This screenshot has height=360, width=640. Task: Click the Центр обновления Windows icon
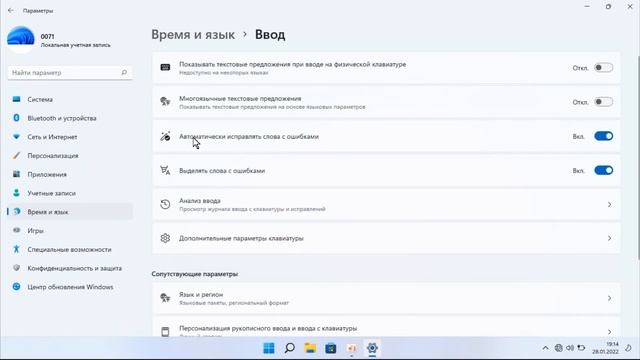[x=16, y=287]
